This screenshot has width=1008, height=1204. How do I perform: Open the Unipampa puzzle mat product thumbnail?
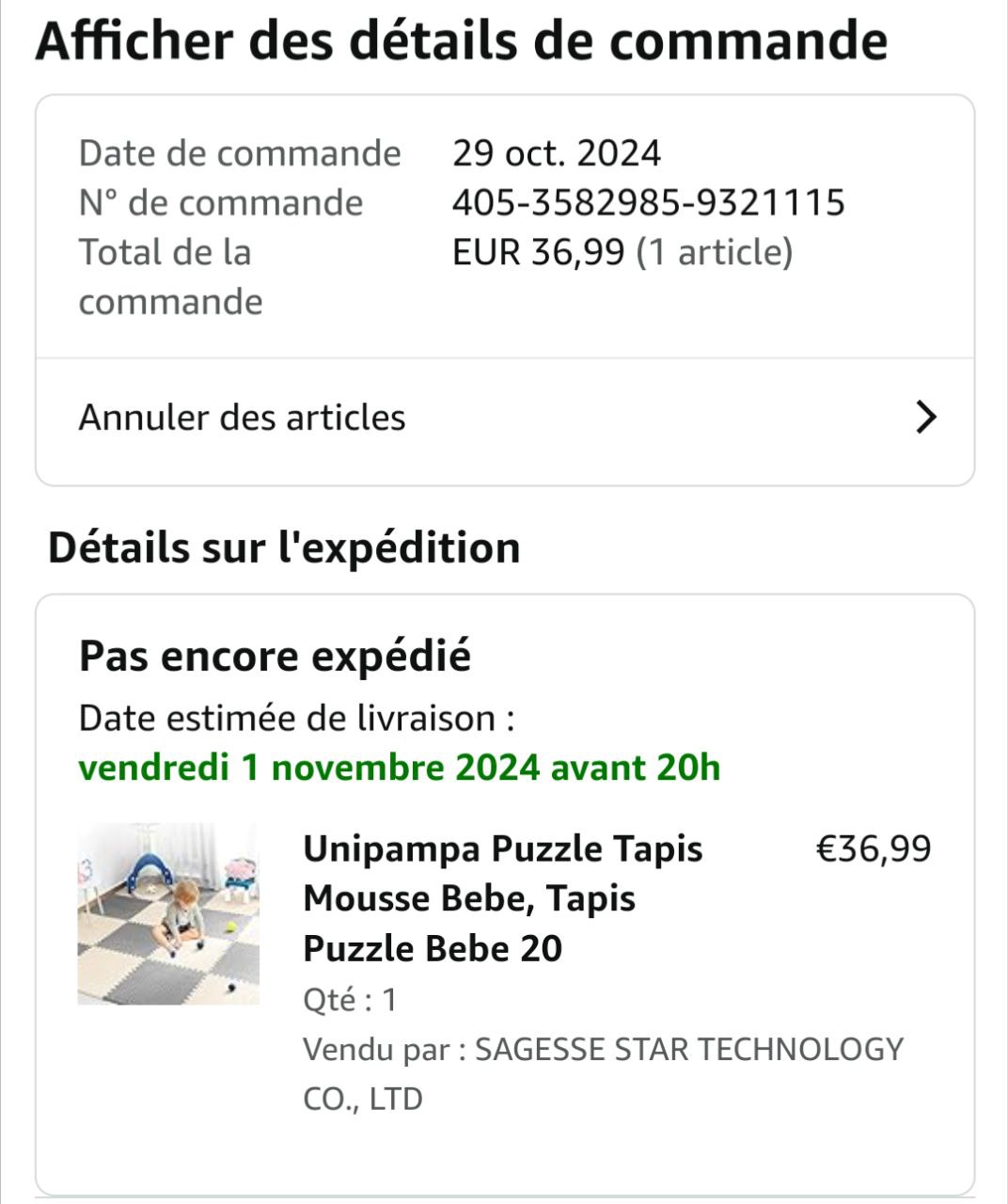tap(168, 914)
